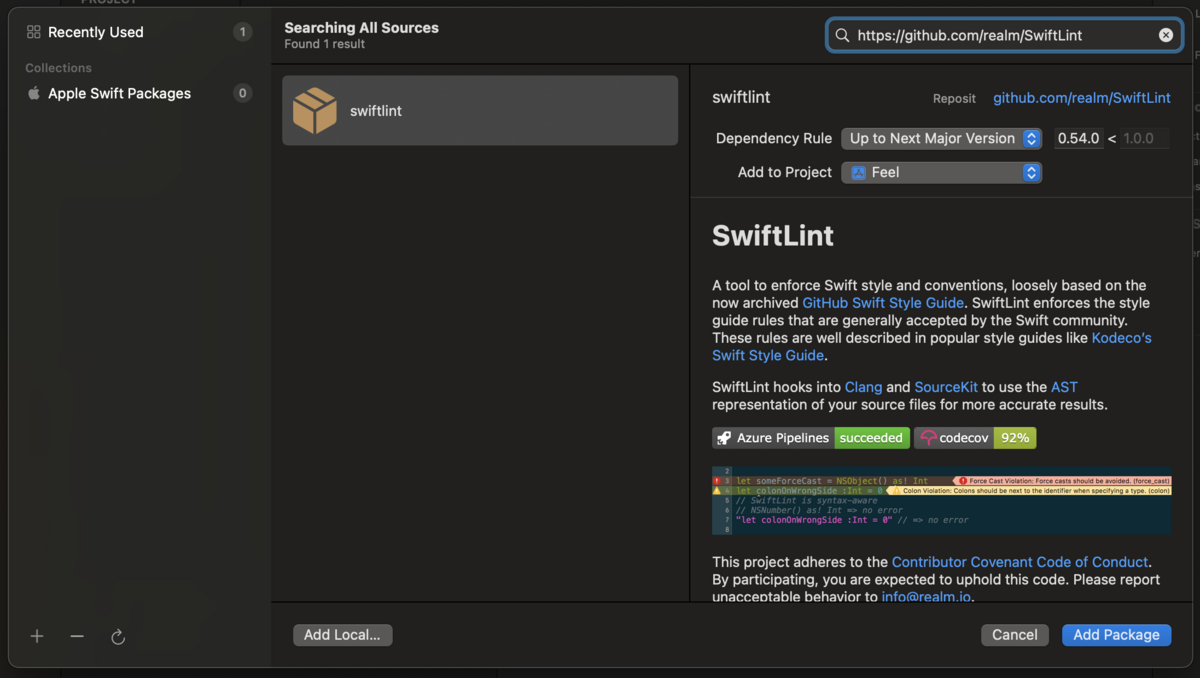Select Recently Used in sidebar
Image resolution: width=1200 pixels, height=678 pixels.
pyautogui.click(x=96, y=32)
